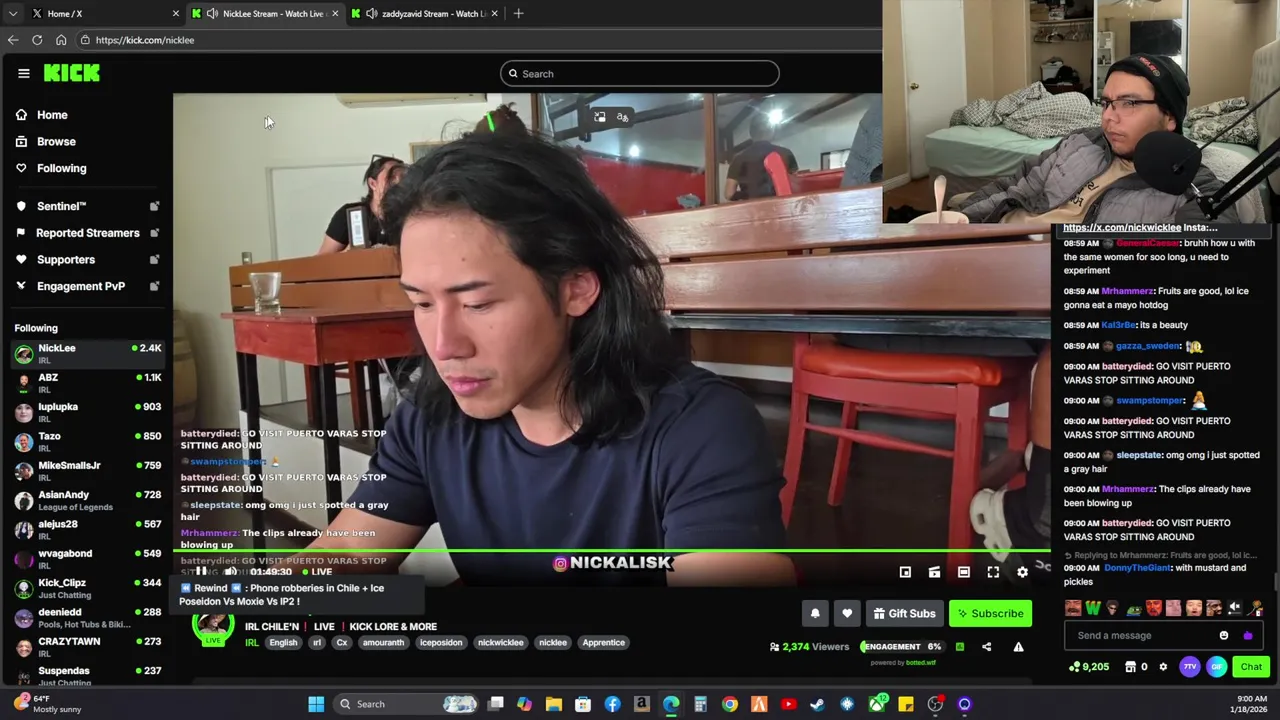The height and width of the screenshot is (720, 1280).
Task: Open File Explorer from taskbar
Action: point(554,704)
